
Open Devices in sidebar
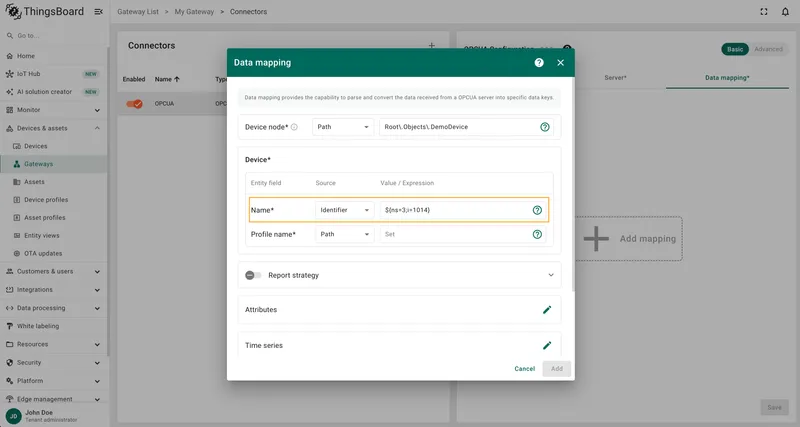tap(54, 146)
